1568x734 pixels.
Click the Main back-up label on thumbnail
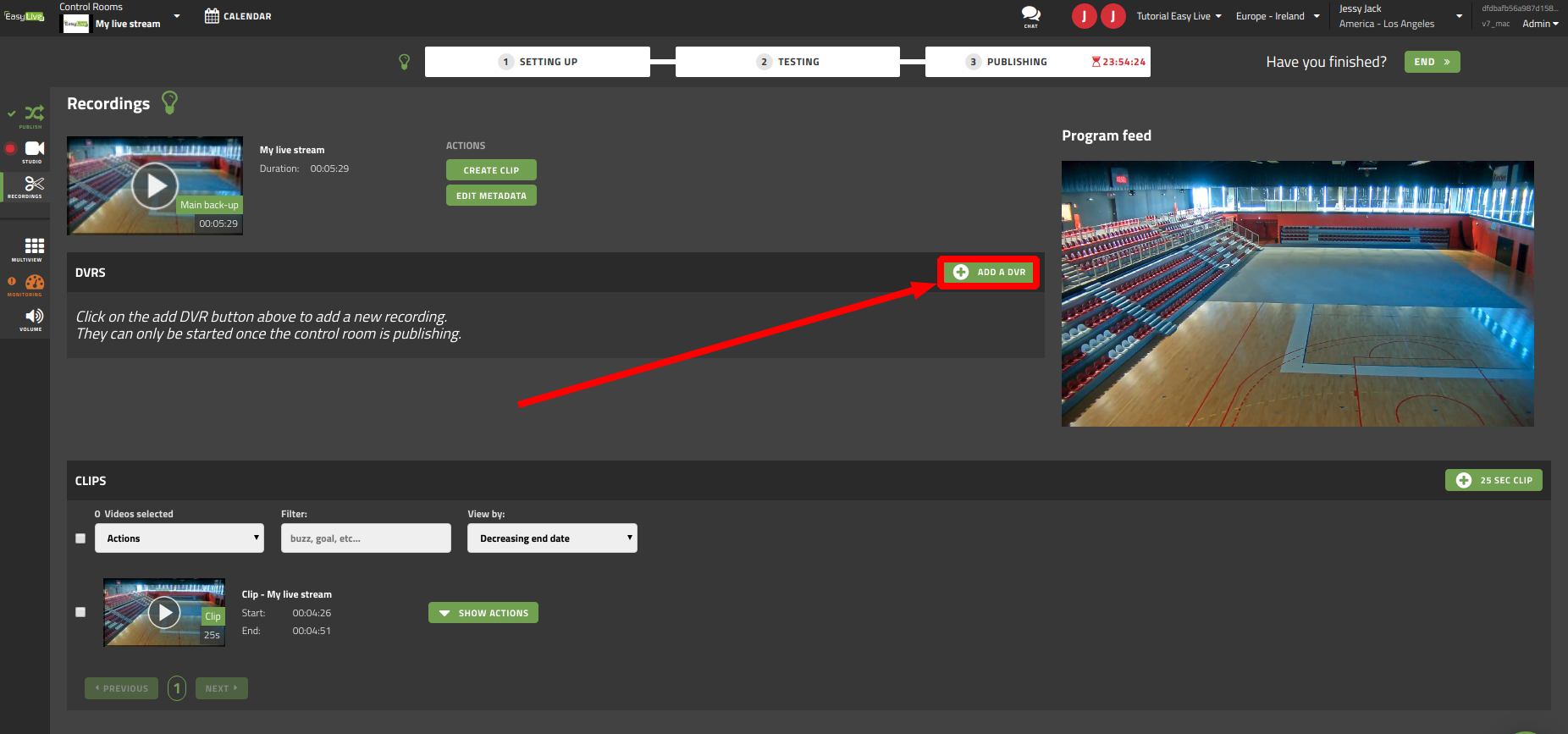pyautogui.click(x=209, y=205)
